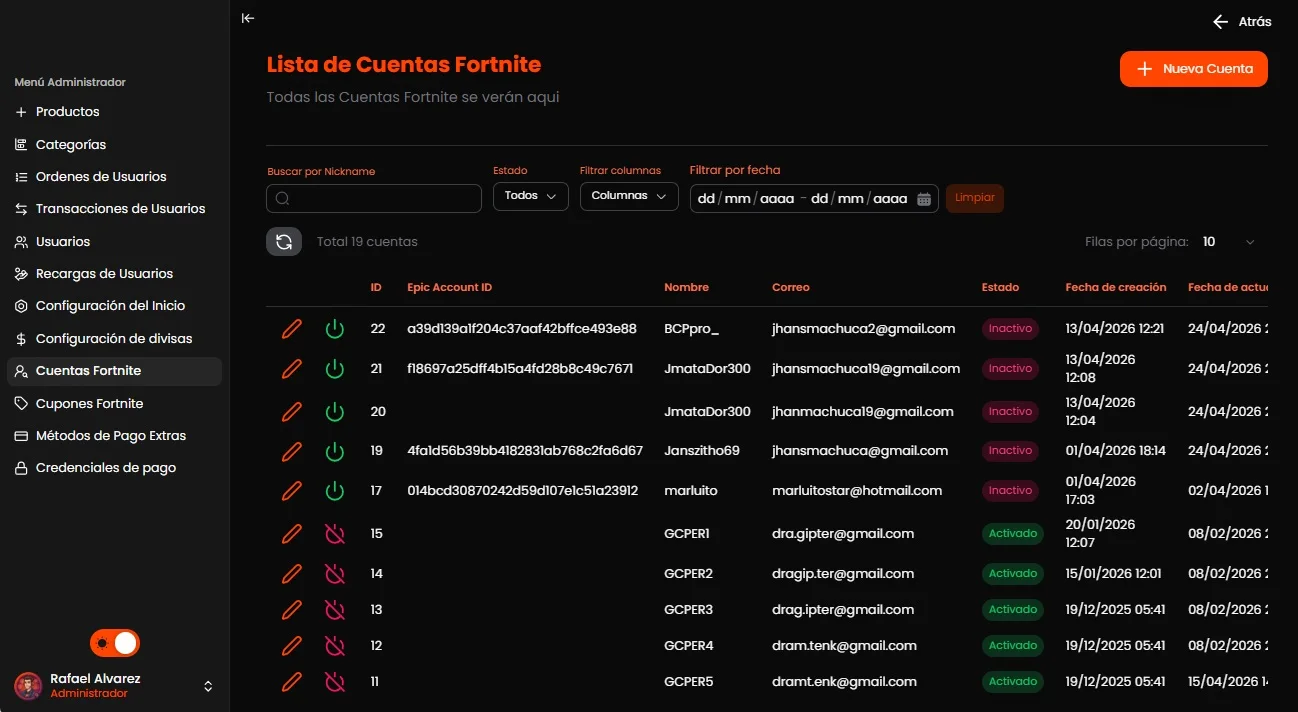Click Nombre column header
The image size is (1298, 712).
click(x=687, y=288)
